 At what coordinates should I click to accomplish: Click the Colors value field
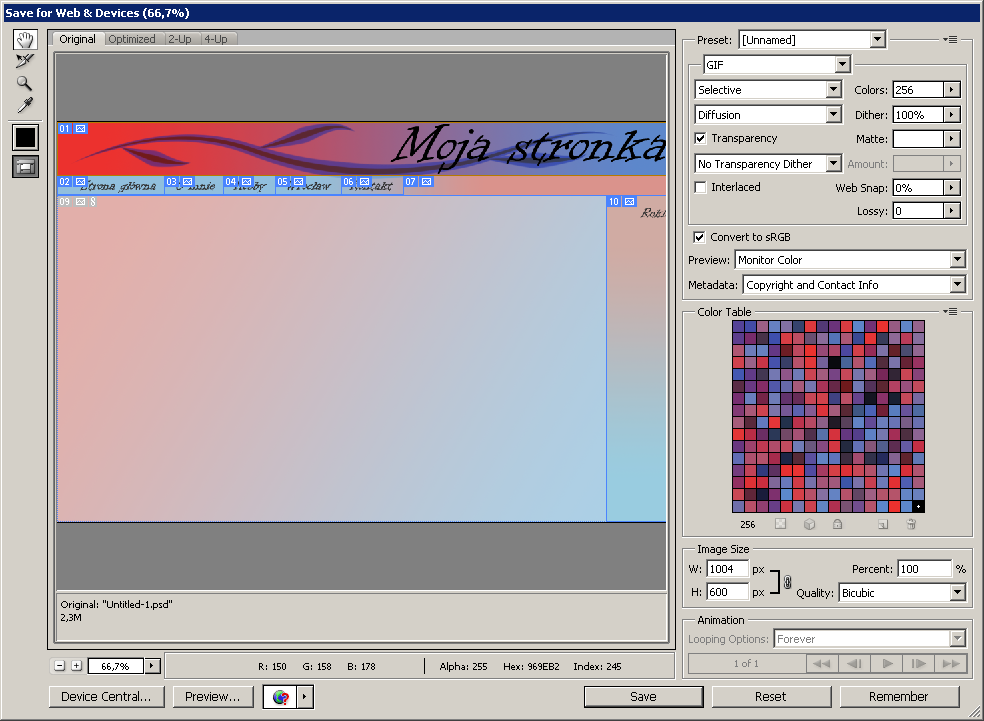(918, 90)
